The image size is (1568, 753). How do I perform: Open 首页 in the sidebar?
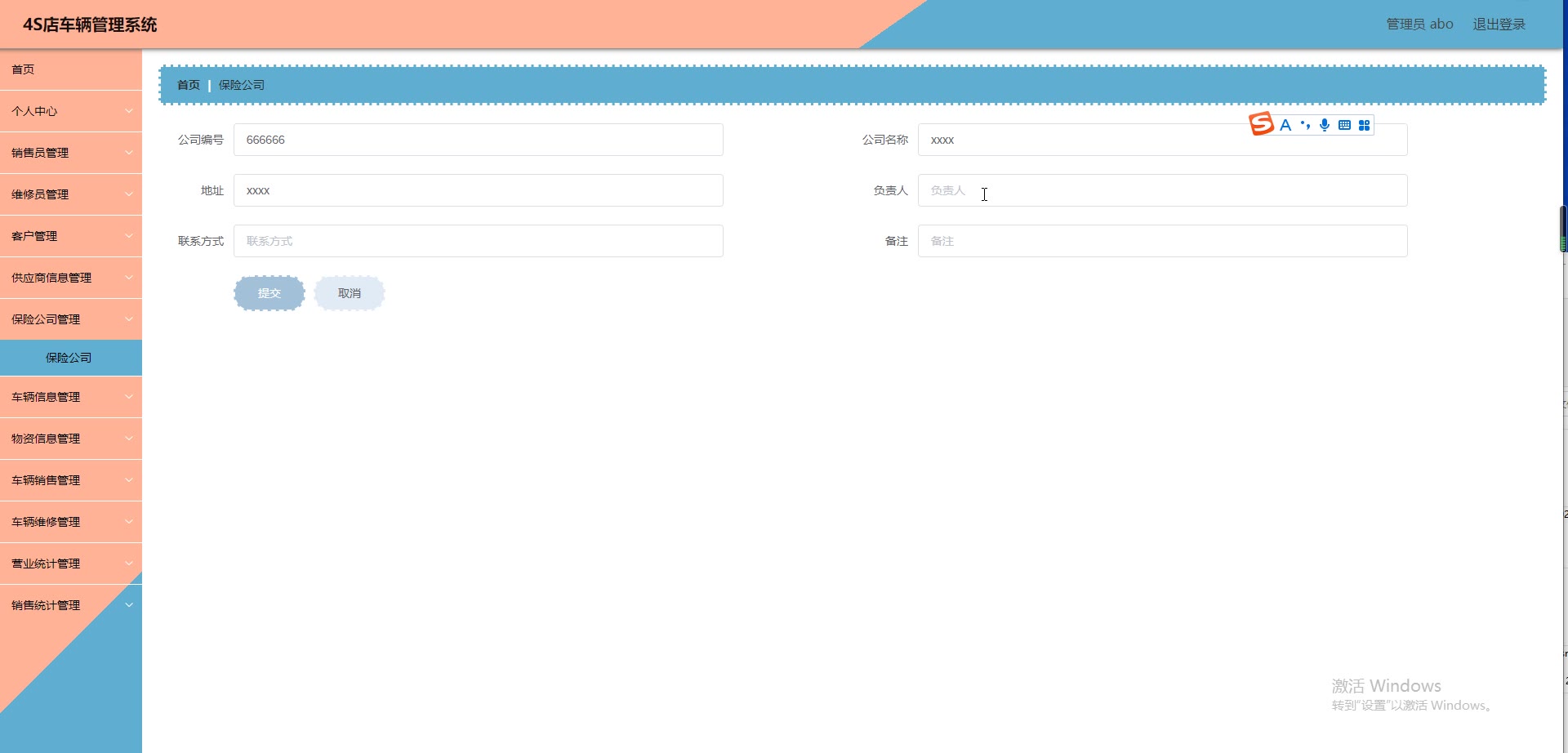click(71, 69)
